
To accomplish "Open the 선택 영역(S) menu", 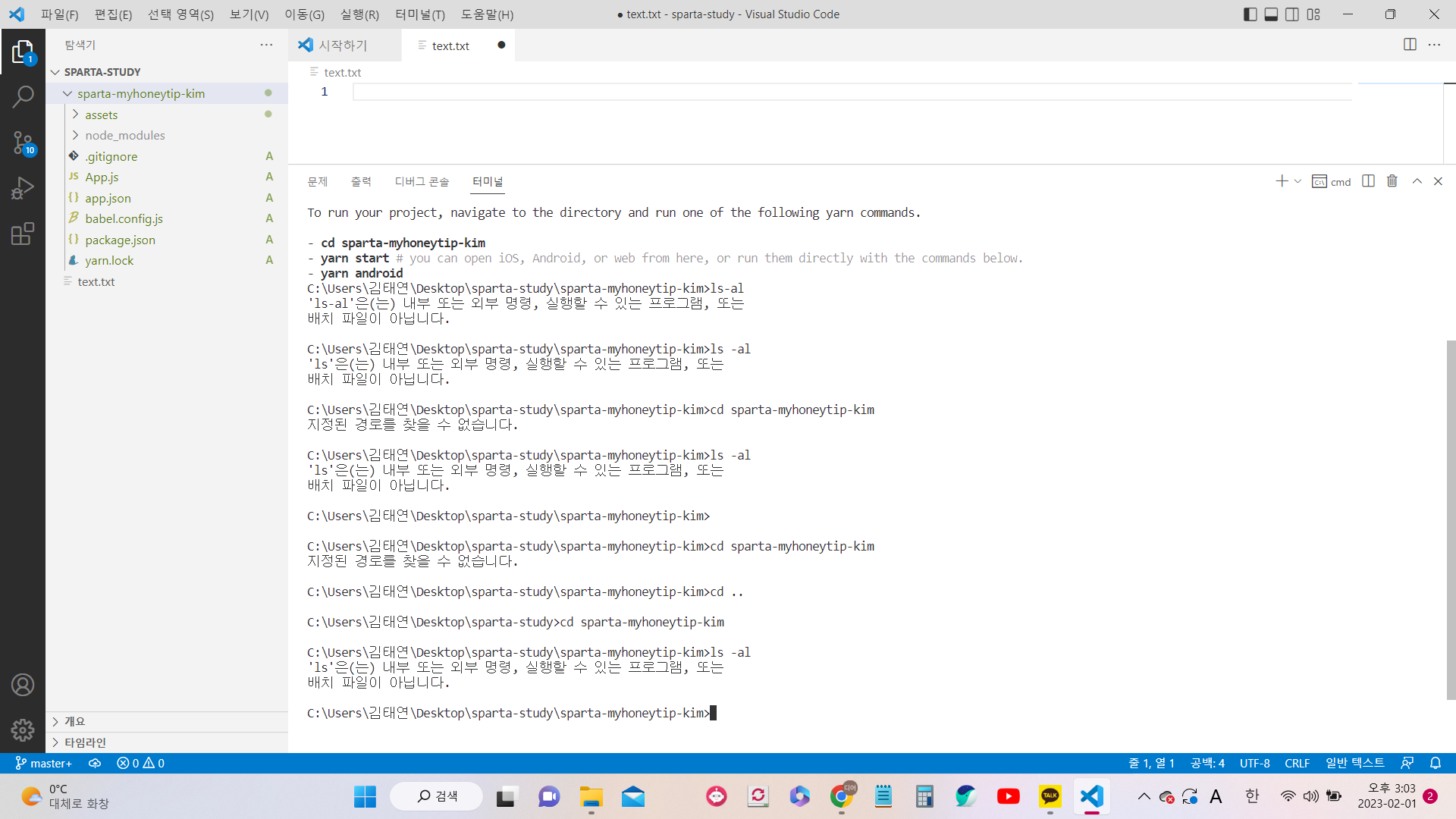I will tap(180, 14).
